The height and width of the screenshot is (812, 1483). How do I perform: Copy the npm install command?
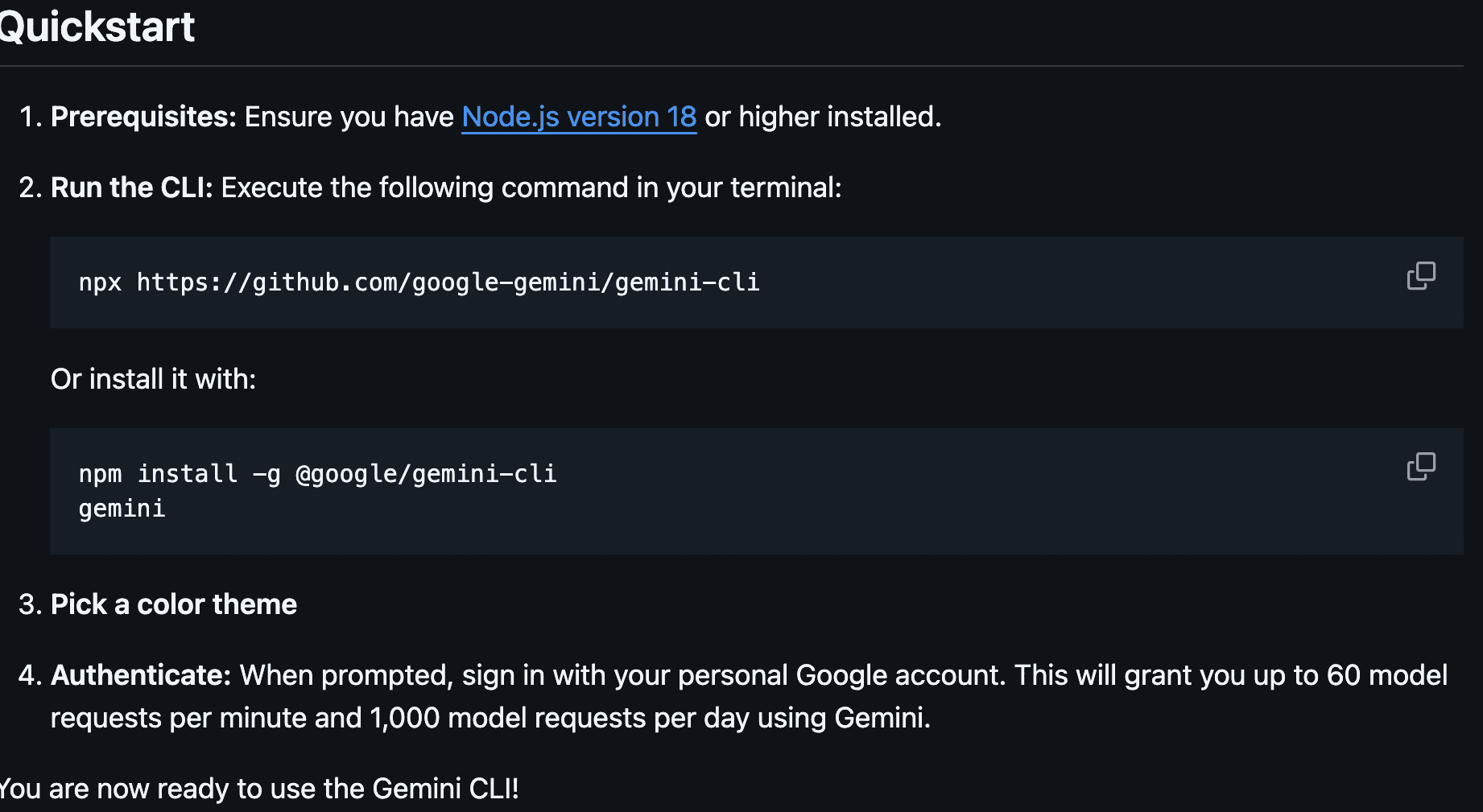tap(1421, 467)
